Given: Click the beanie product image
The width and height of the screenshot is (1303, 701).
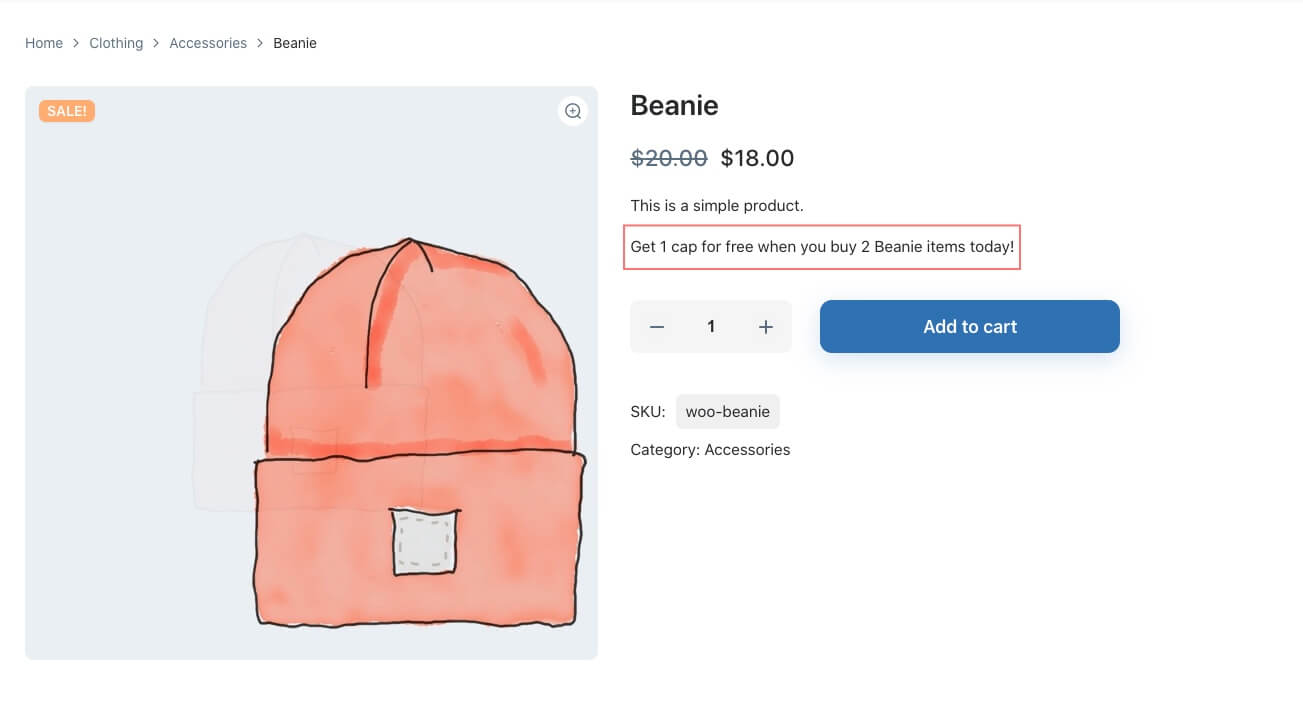Looking at the screenshot, I should (400, 430).
